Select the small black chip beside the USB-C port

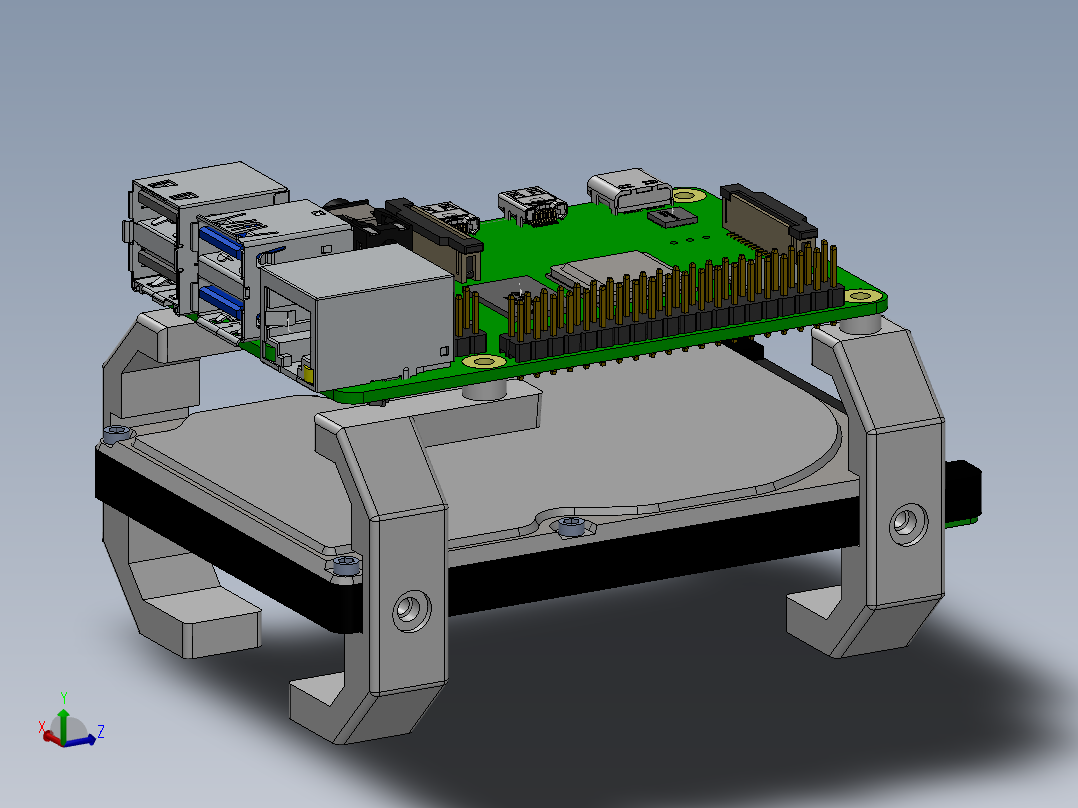(672, 217)
